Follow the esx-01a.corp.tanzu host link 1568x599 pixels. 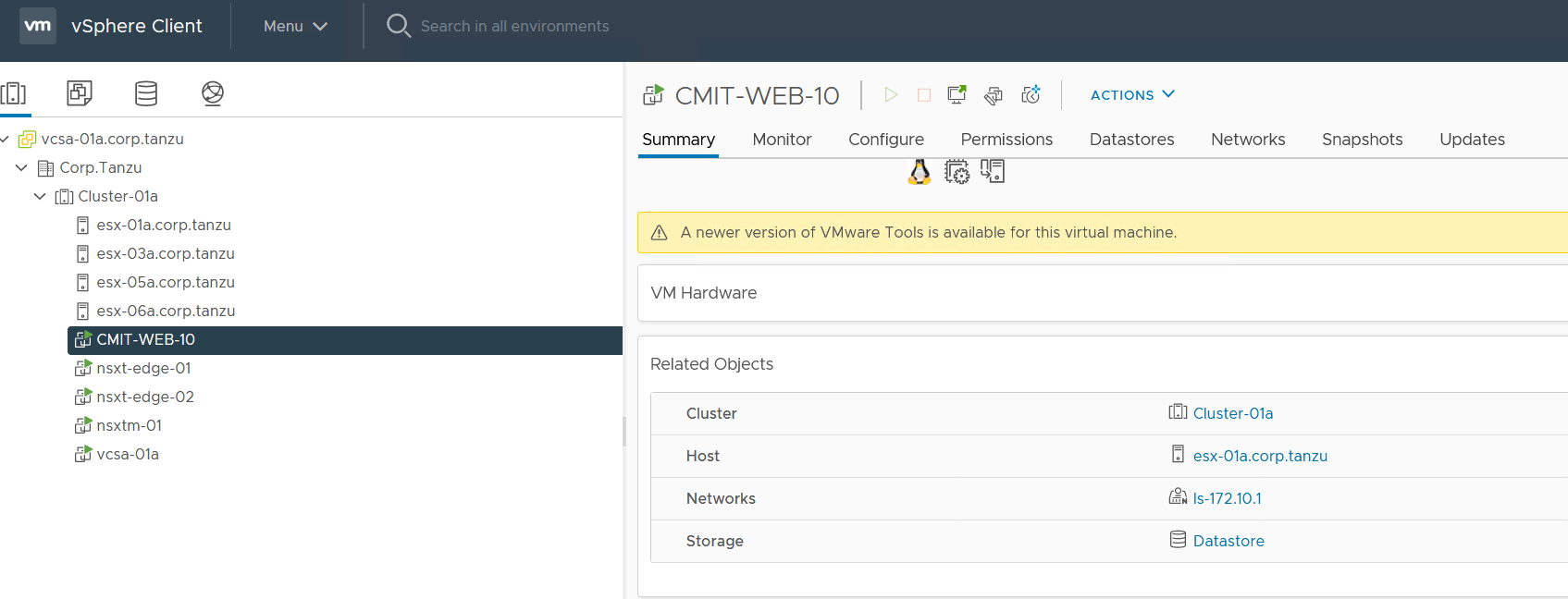[1260, 456]
